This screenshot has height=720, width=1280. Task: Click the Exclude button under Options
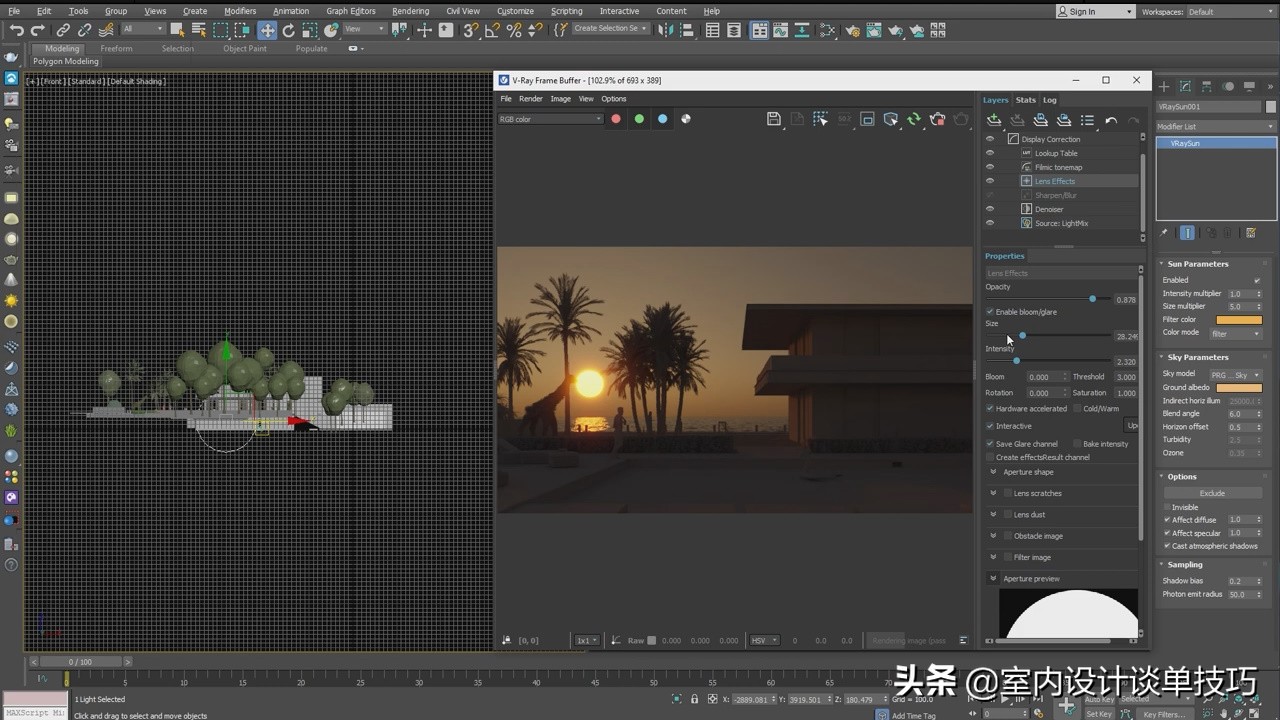[1212, 493]
